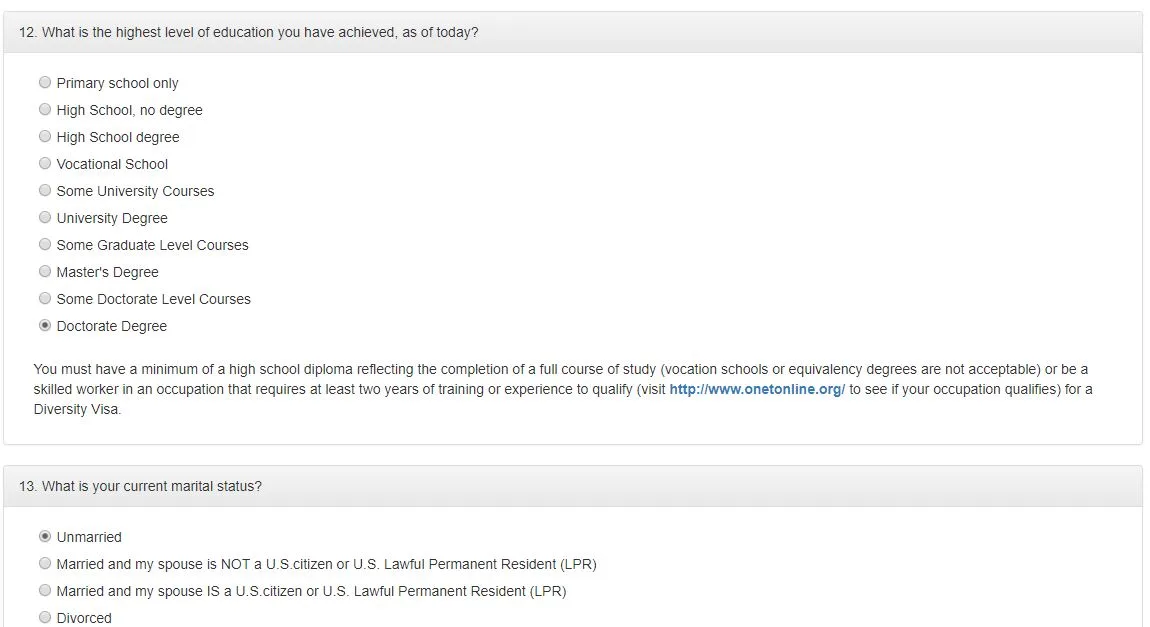
Task: Choose the Divorced marital status
Action: tap(45, 617)
